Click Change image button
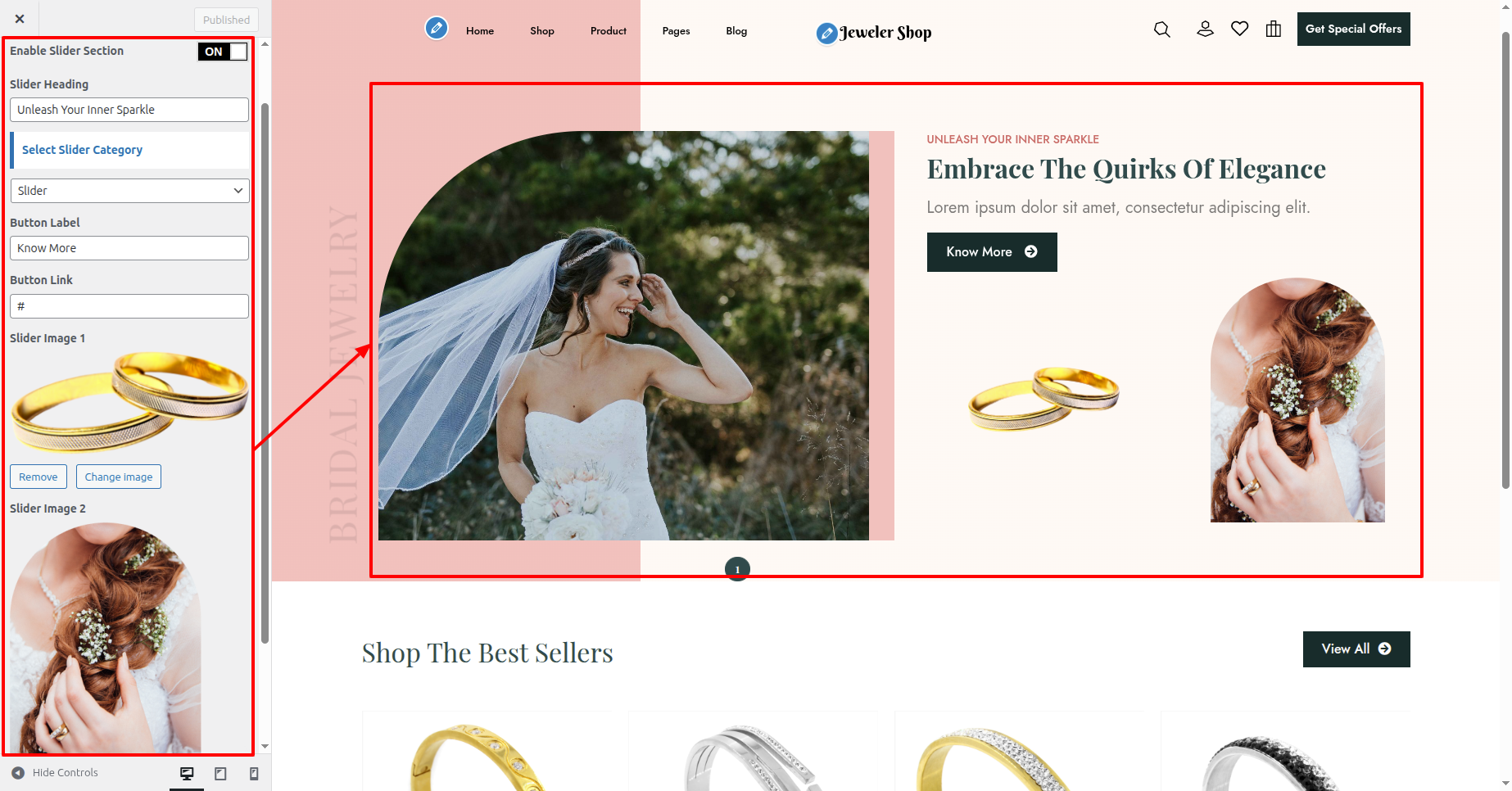 pos(119,477)
